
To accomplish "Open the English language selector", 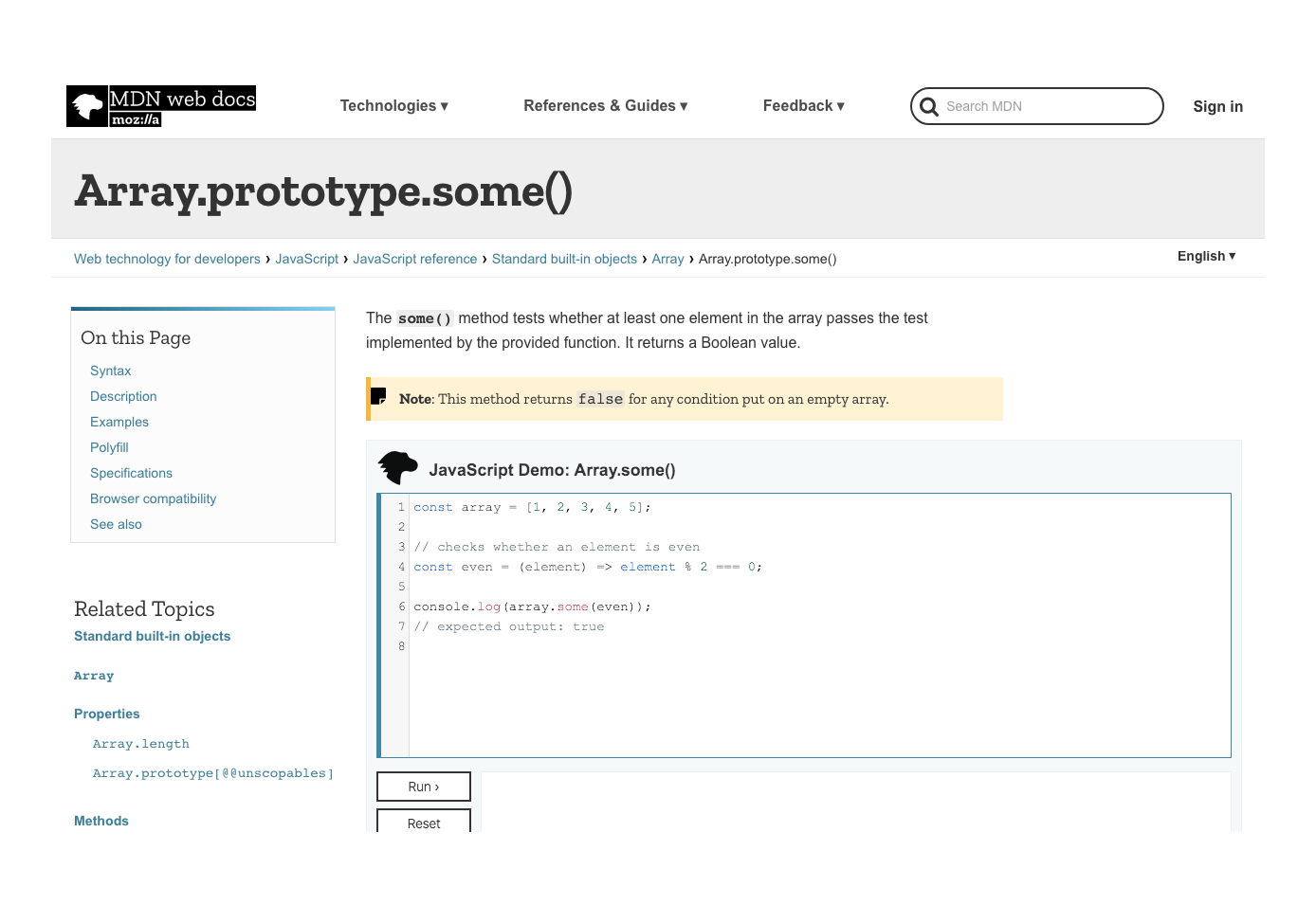I will [1207, 256].
